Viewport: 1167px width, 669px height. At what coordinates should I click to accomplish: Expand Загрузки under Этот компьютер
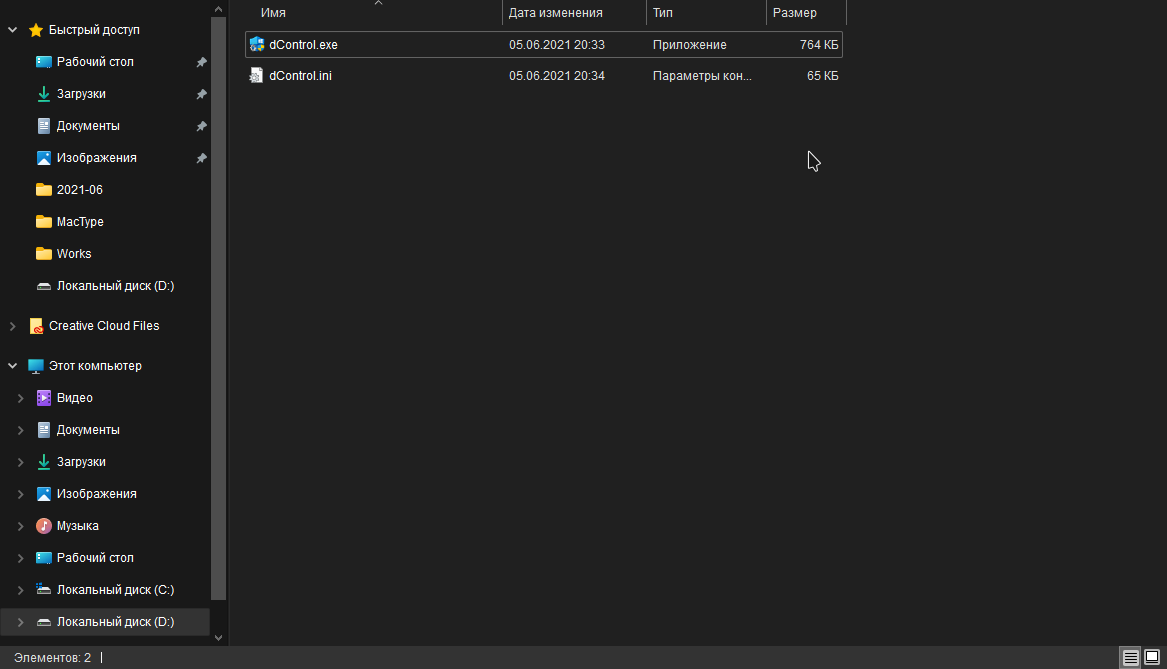(x=21, y=462)
